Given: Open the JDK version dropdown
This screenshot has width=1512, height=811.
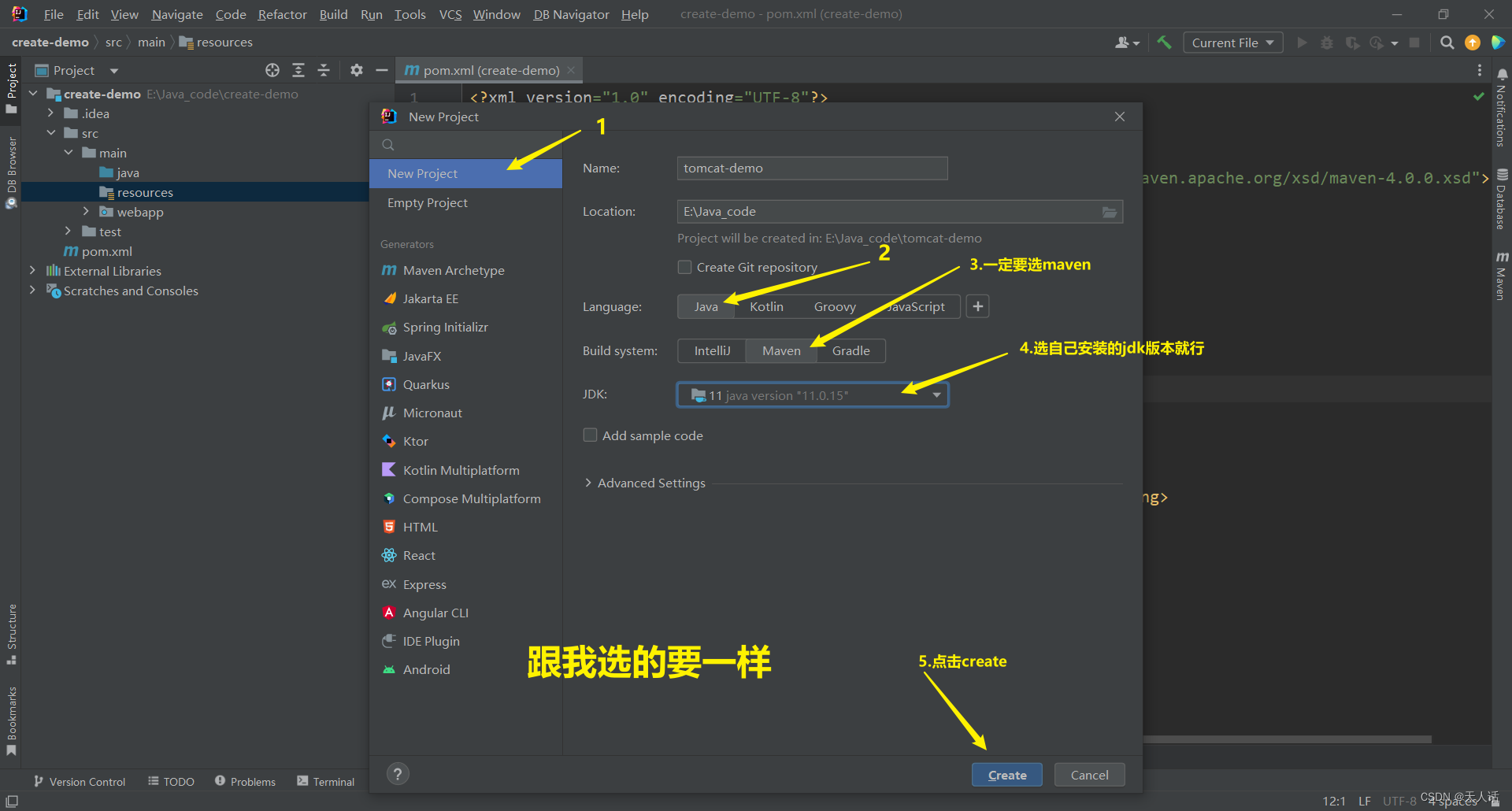Looking at the screenshot, I should point(936,394).
